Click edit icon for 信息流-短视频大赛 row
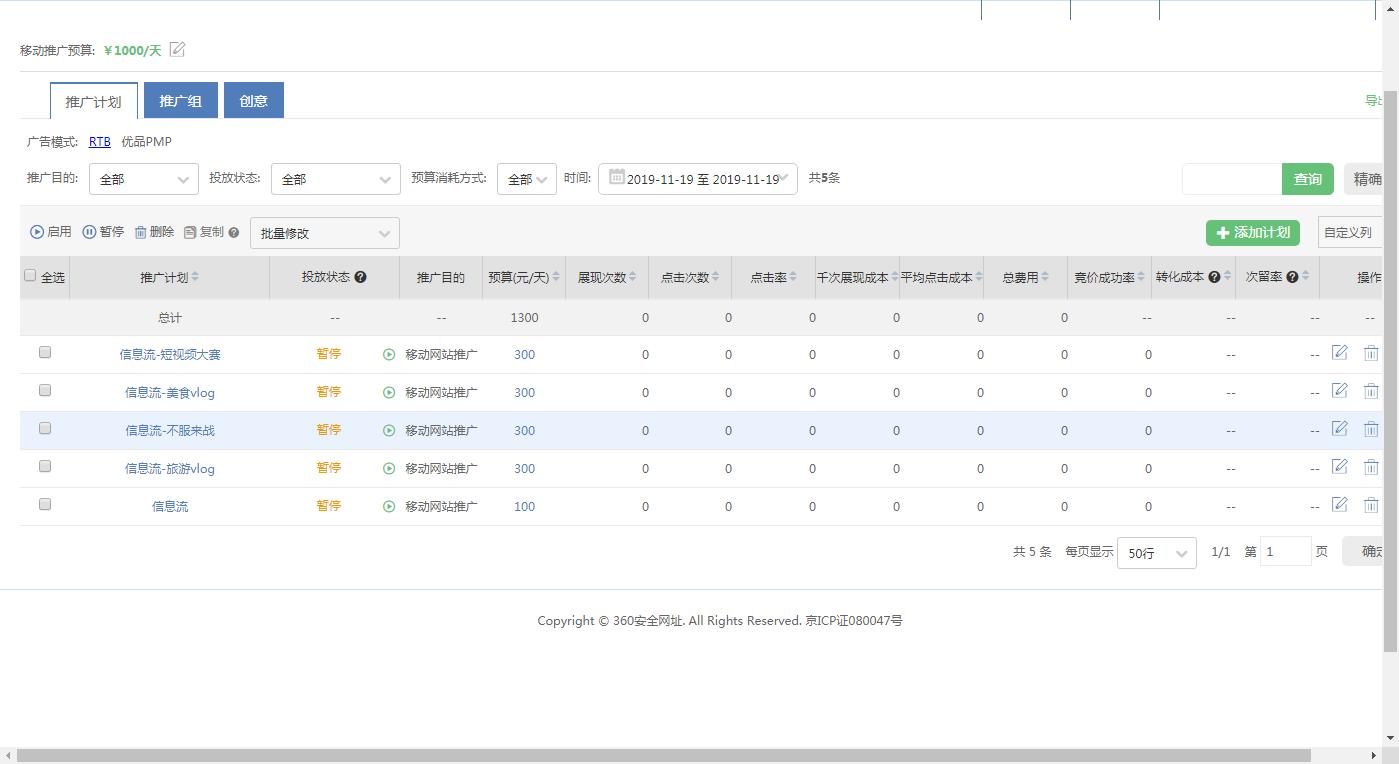The image size is (1399, 764). point(1339,353)
